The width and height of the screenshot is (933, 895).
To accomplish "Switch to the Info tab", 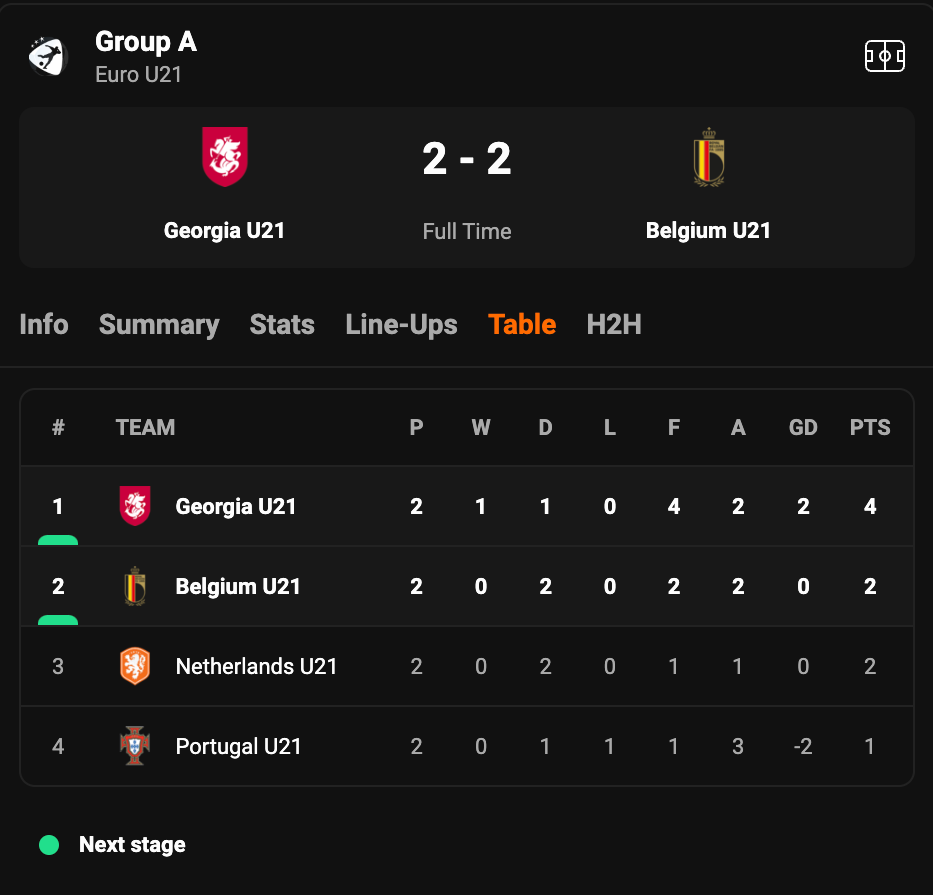I will pyautogui.click(x=44, y=324).
